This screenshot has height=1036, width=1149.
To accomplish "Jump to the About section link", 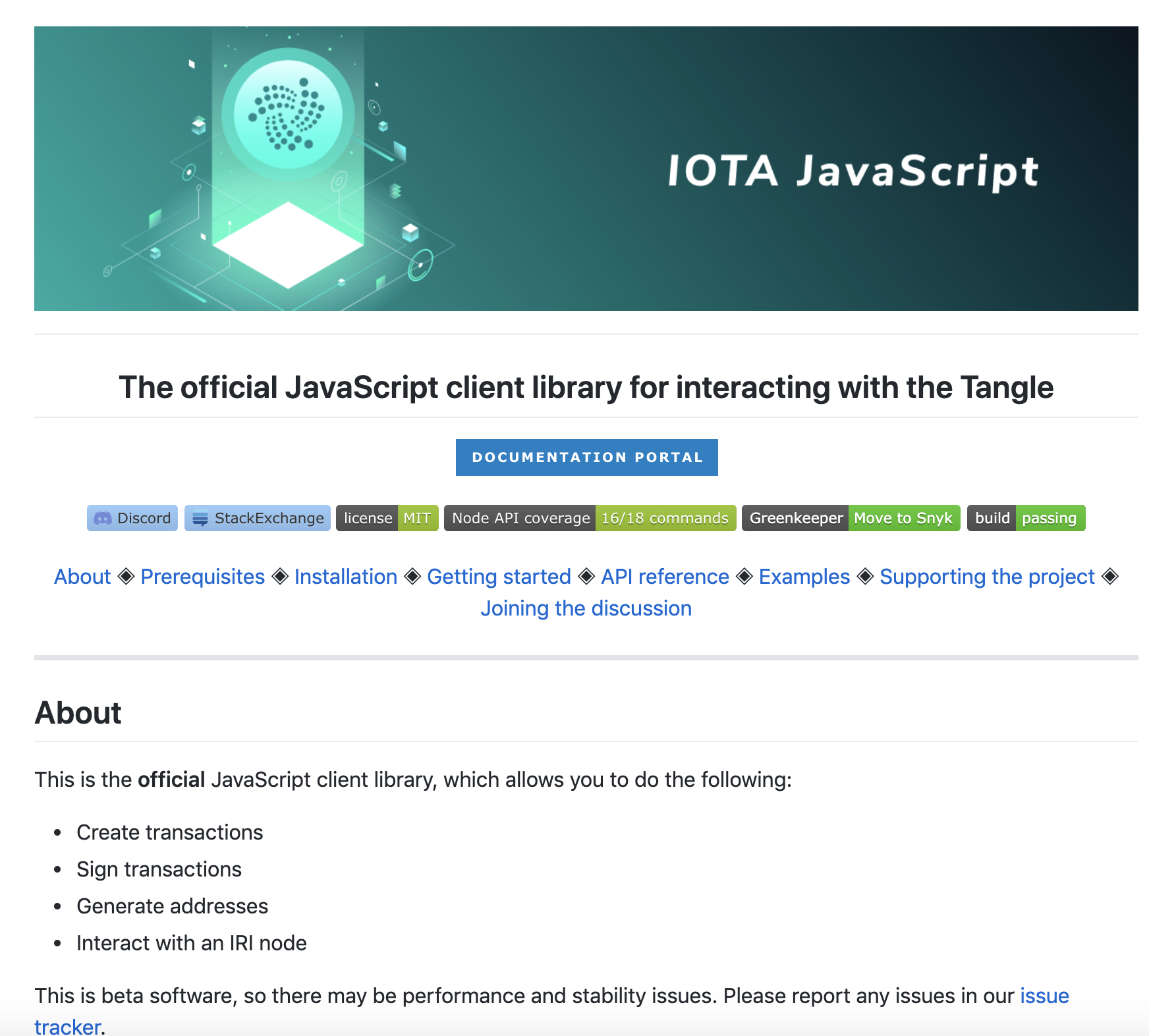I will tap(82, 577).
